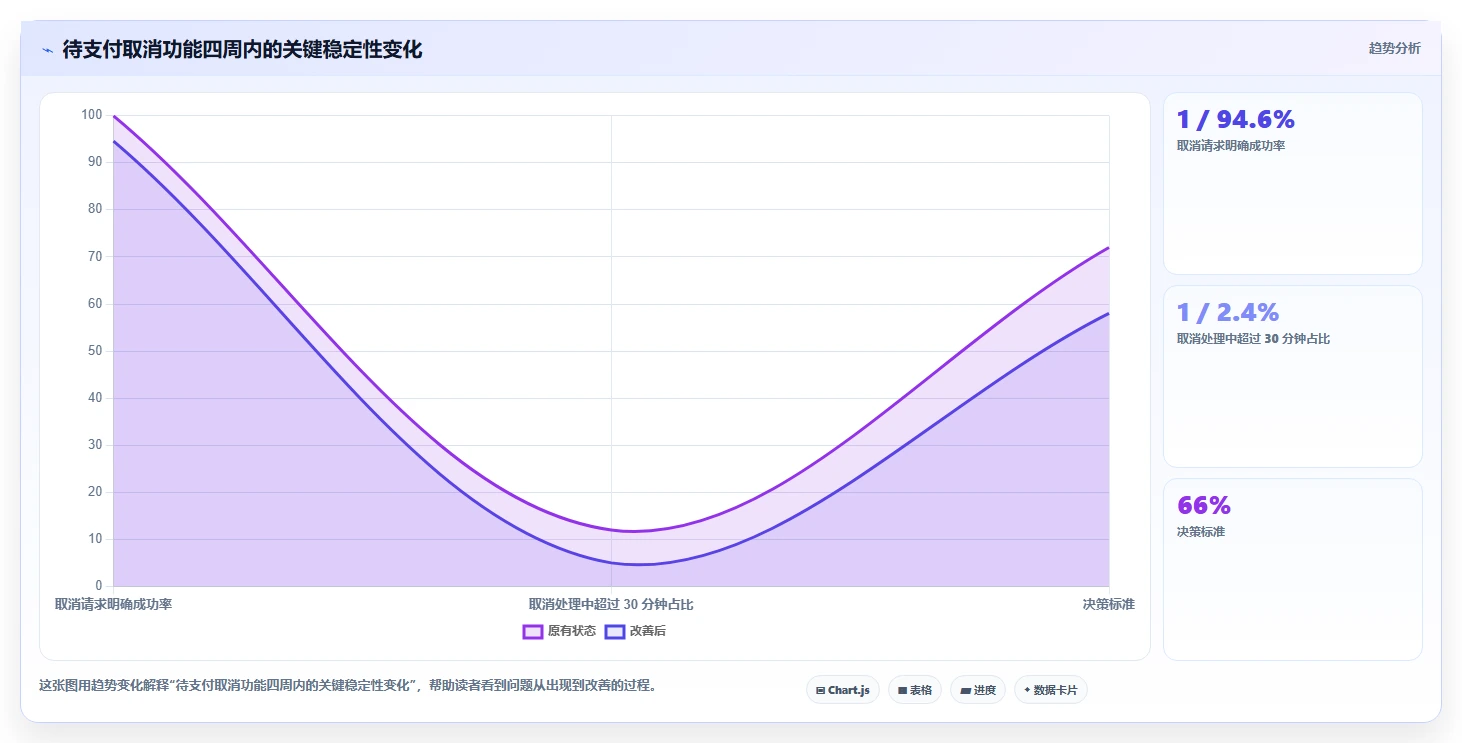This screenshot has width=1462, height=743.
Task: Click the 进度 tag chip
Action: (x=978, y=690)
